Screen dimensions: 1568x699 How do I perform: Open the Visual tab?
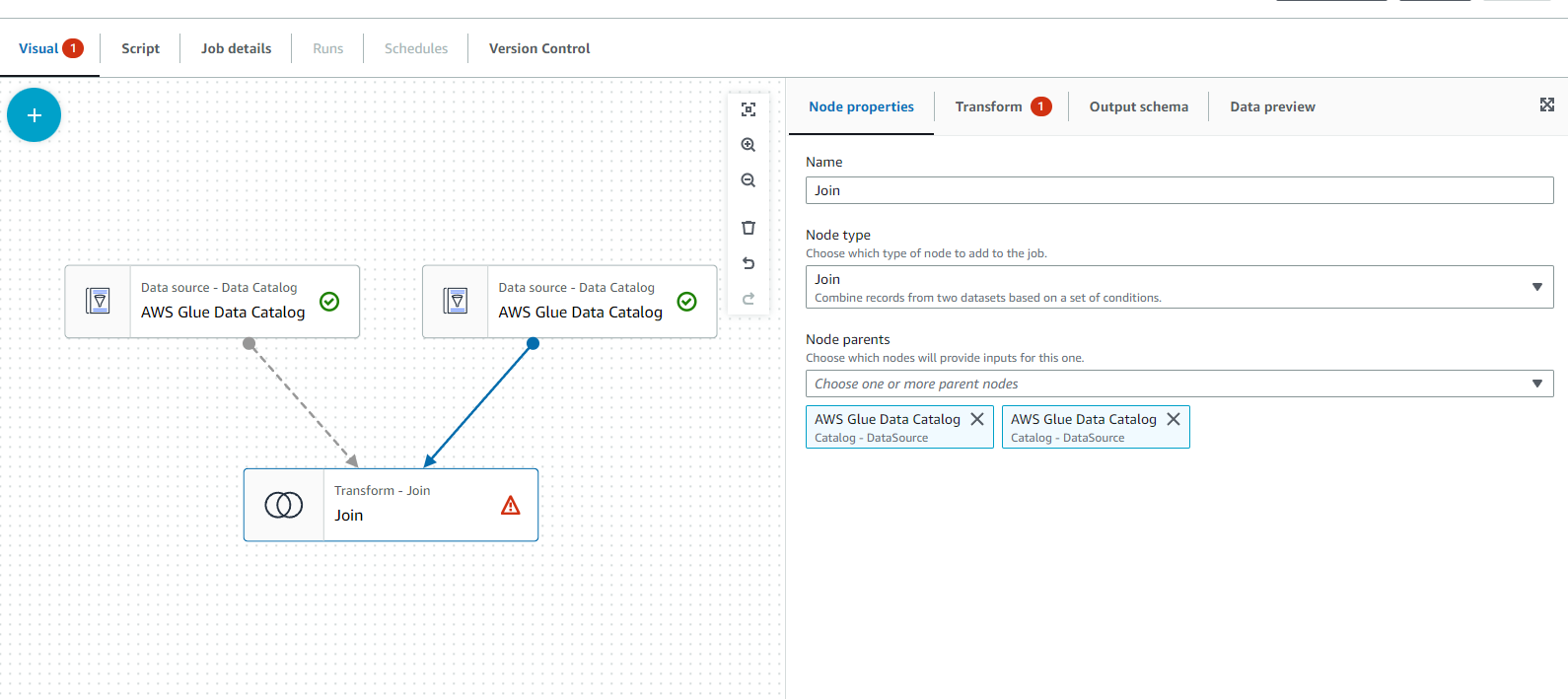tap(49, 48)
